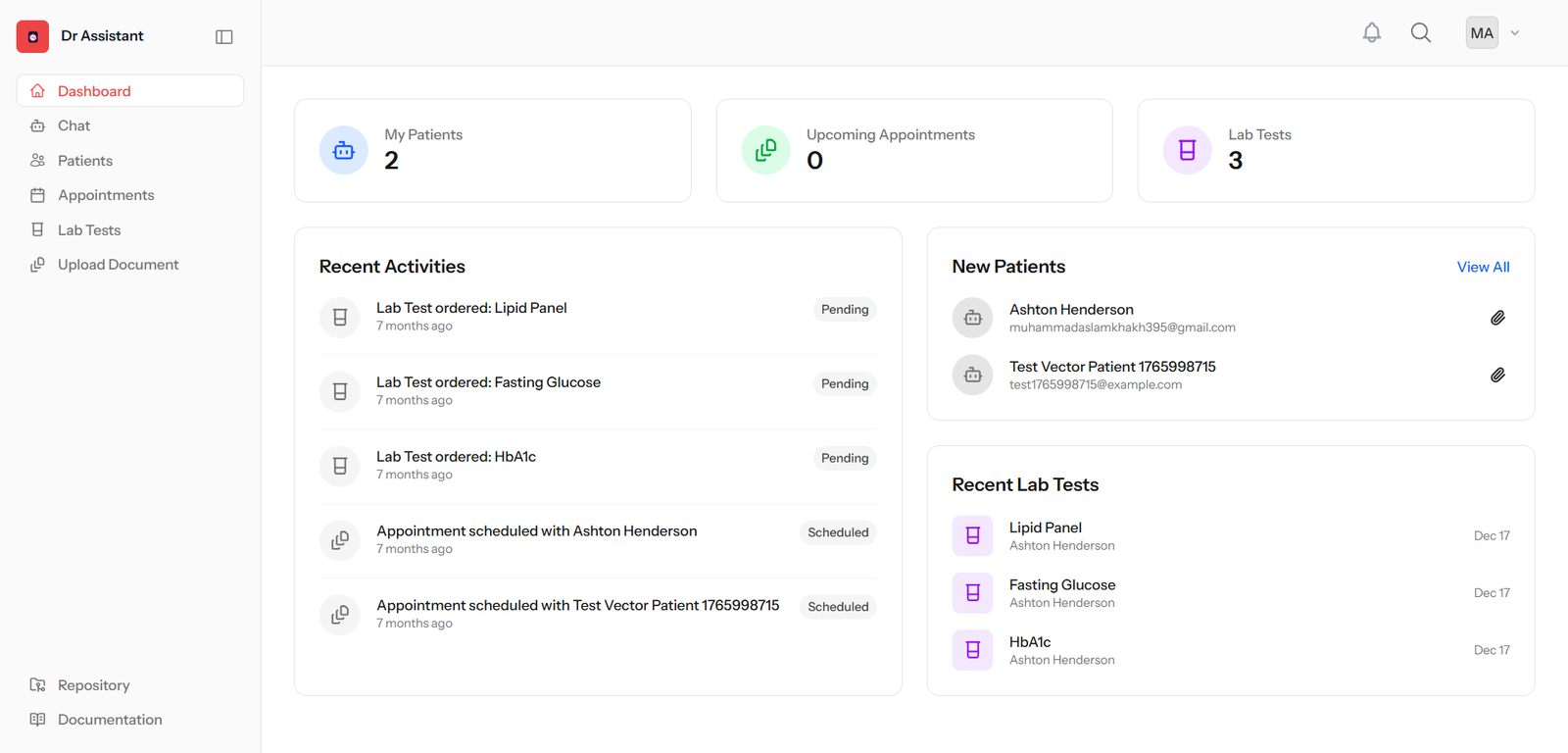Click the Dr Assistant red logo icon

pos(32,36)
